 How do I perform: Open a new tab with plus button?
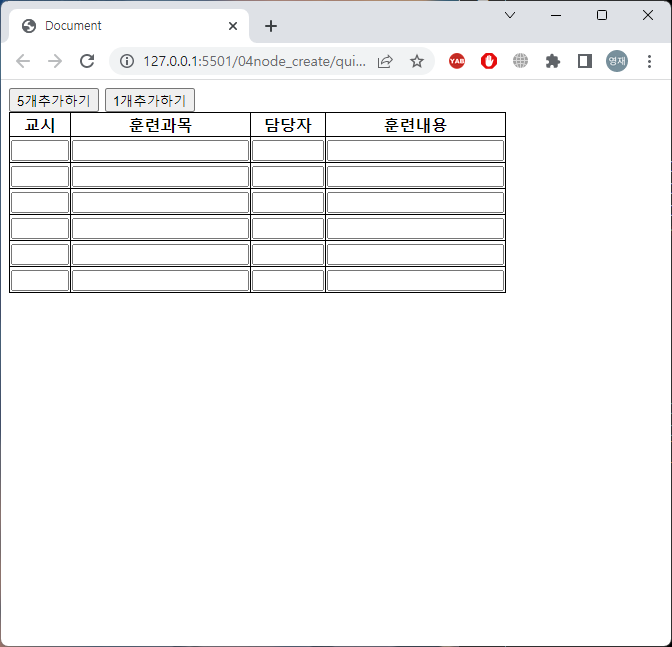[271, 26]
